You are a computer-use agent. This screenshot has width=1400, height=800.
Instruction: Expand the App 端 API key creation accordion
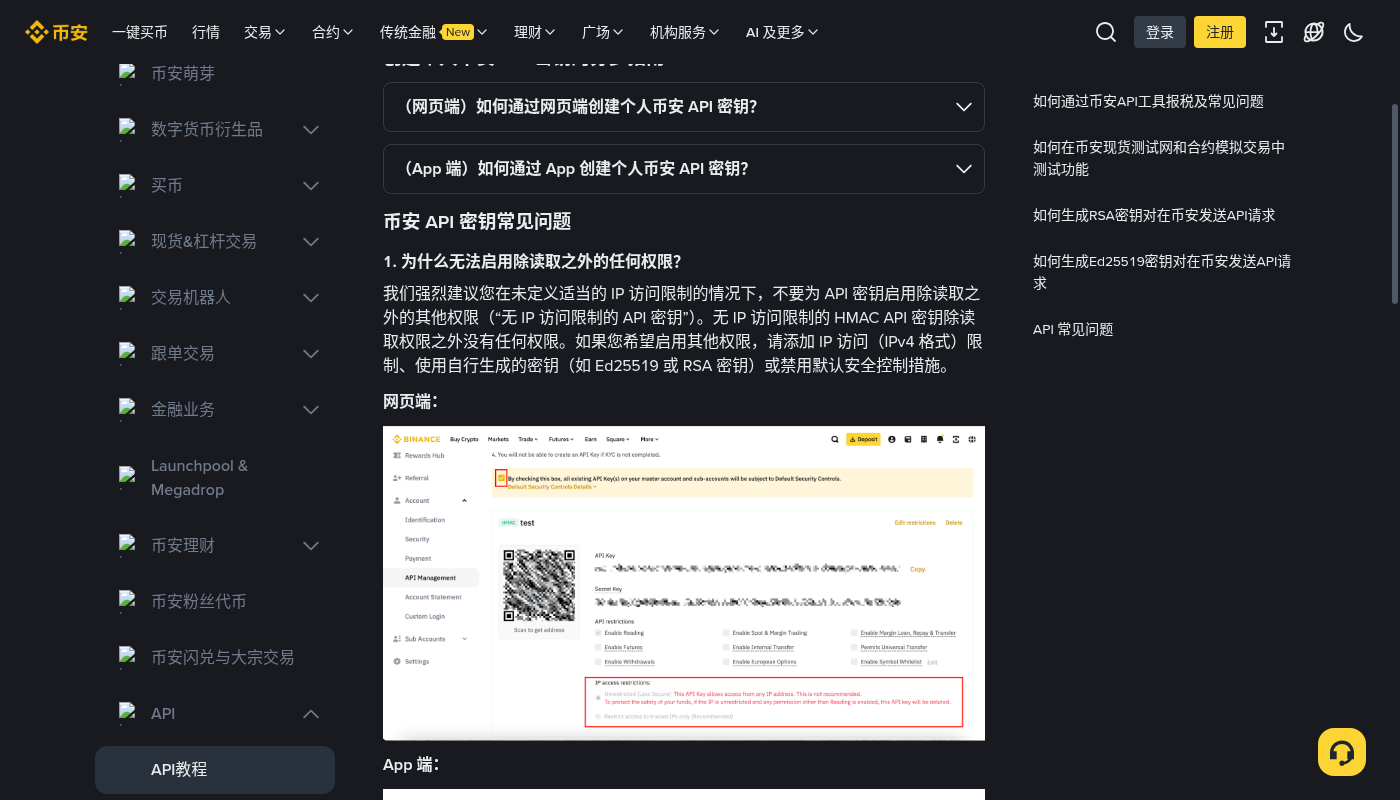pos(684,169)
